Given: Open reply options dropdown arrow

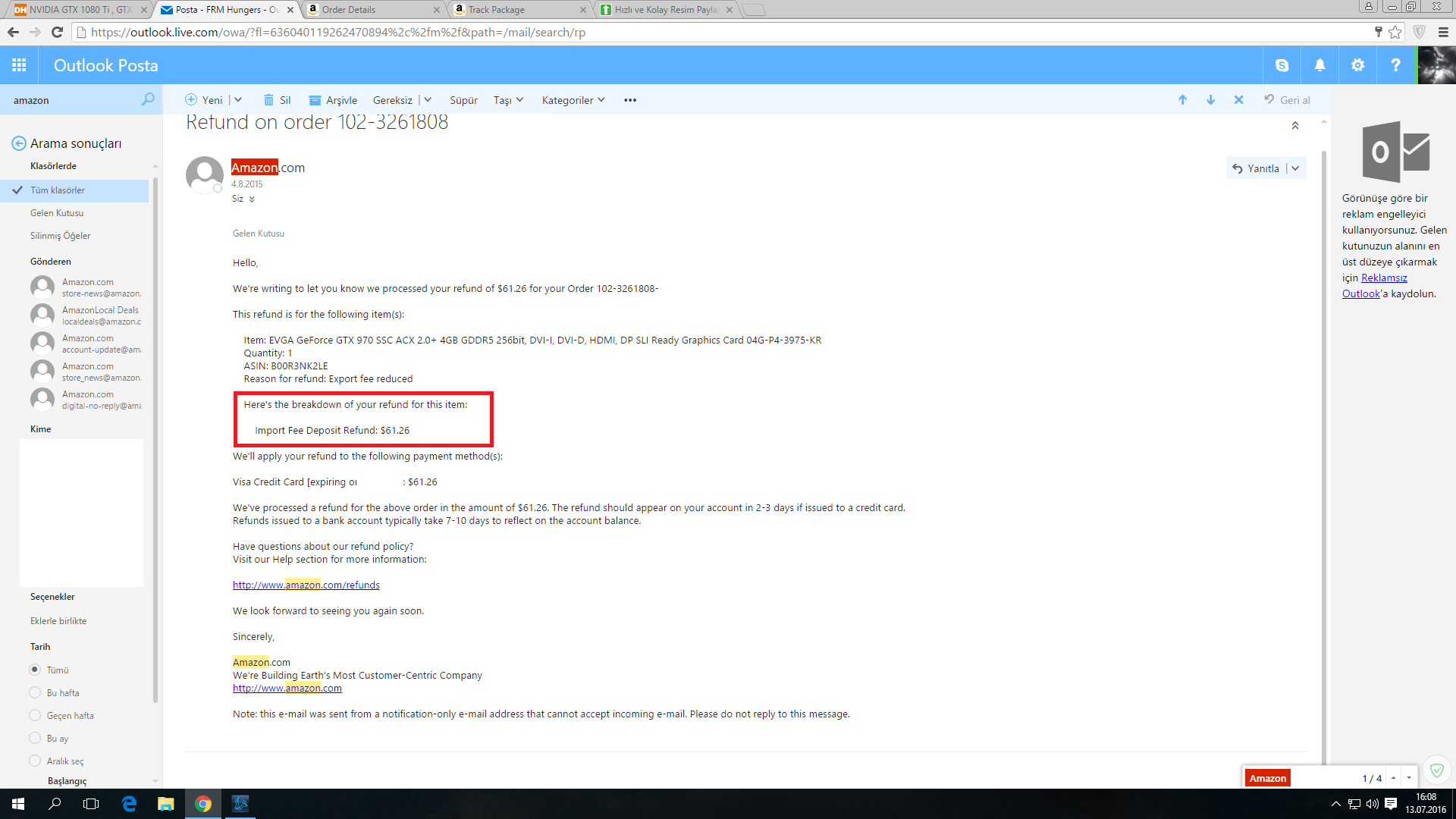Looking at the screenshot, I should pyautogui.click(x=1295, y=168).
